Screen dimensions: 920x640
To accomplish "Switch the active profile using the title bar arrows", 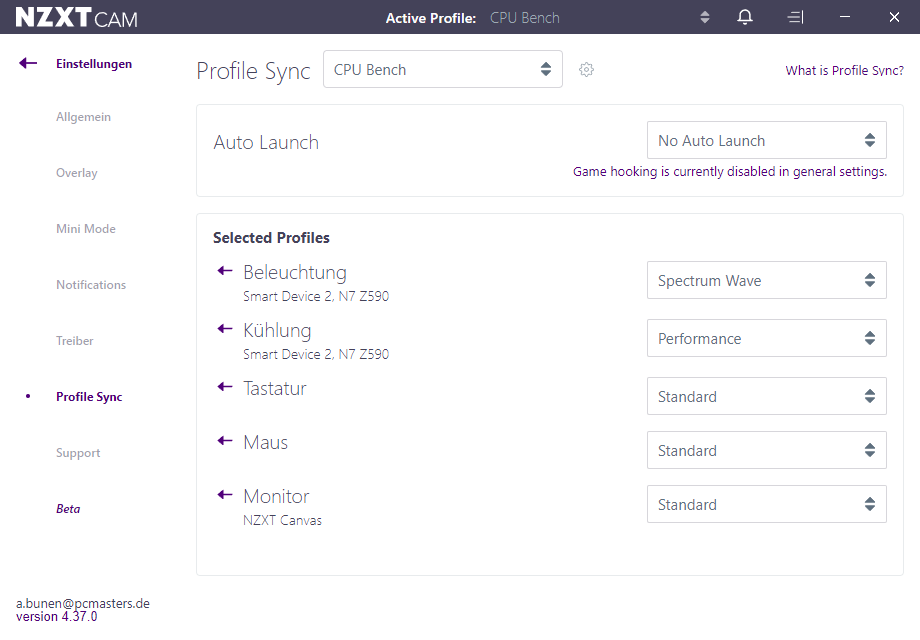I will (705, 18).
